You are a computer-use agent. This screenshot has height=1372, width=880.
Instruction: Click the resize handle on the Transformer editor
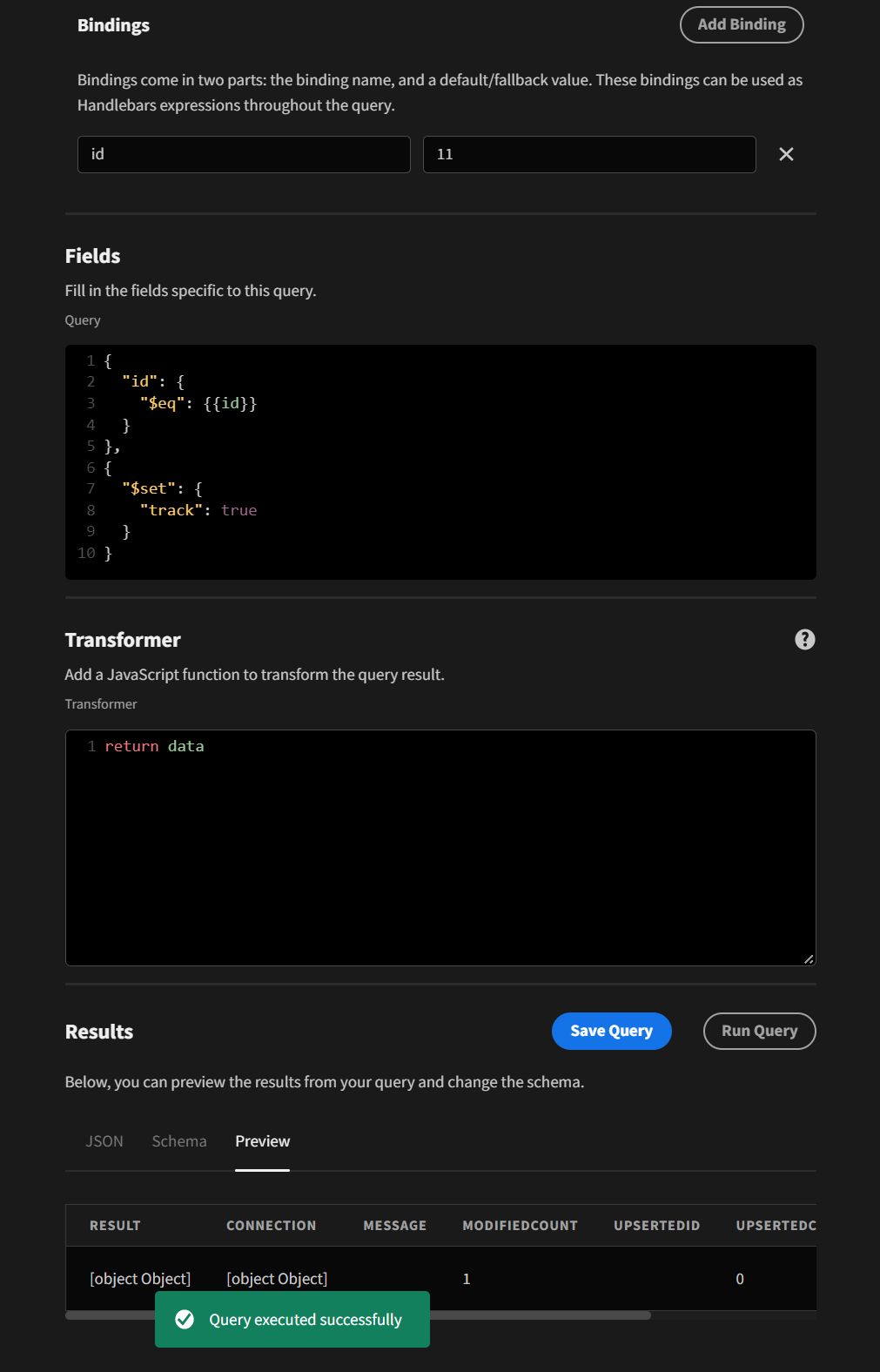pyautogui.click(x=809, y=958)
